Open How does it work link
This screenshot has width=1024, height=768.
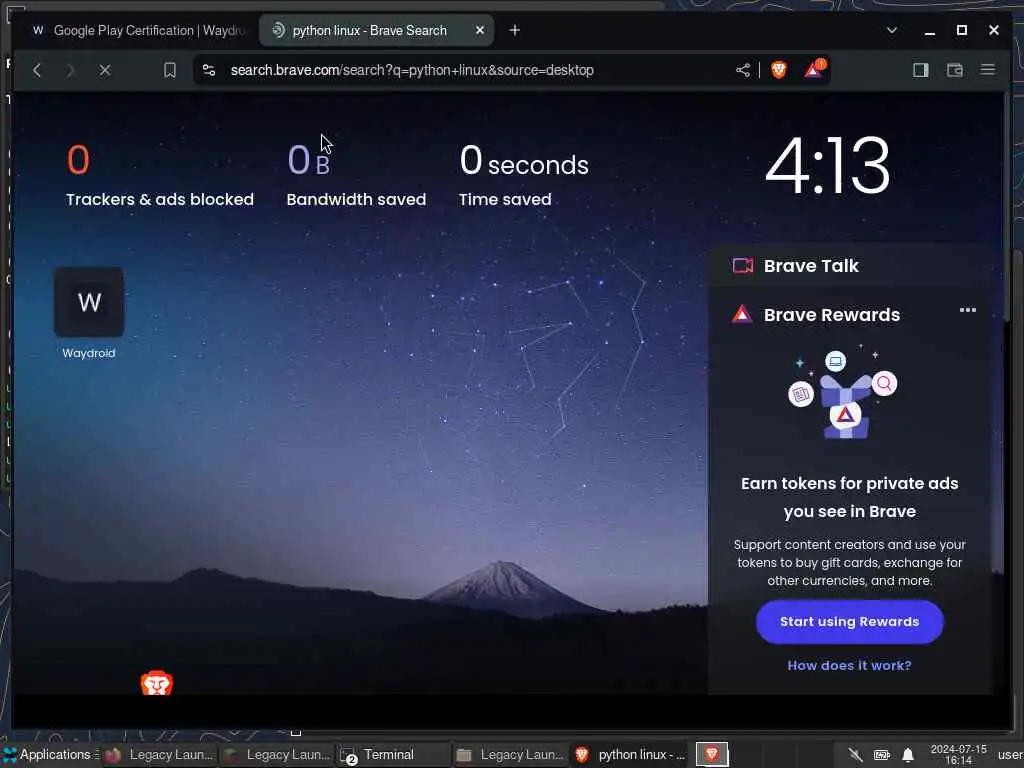[x=850, y=665]
